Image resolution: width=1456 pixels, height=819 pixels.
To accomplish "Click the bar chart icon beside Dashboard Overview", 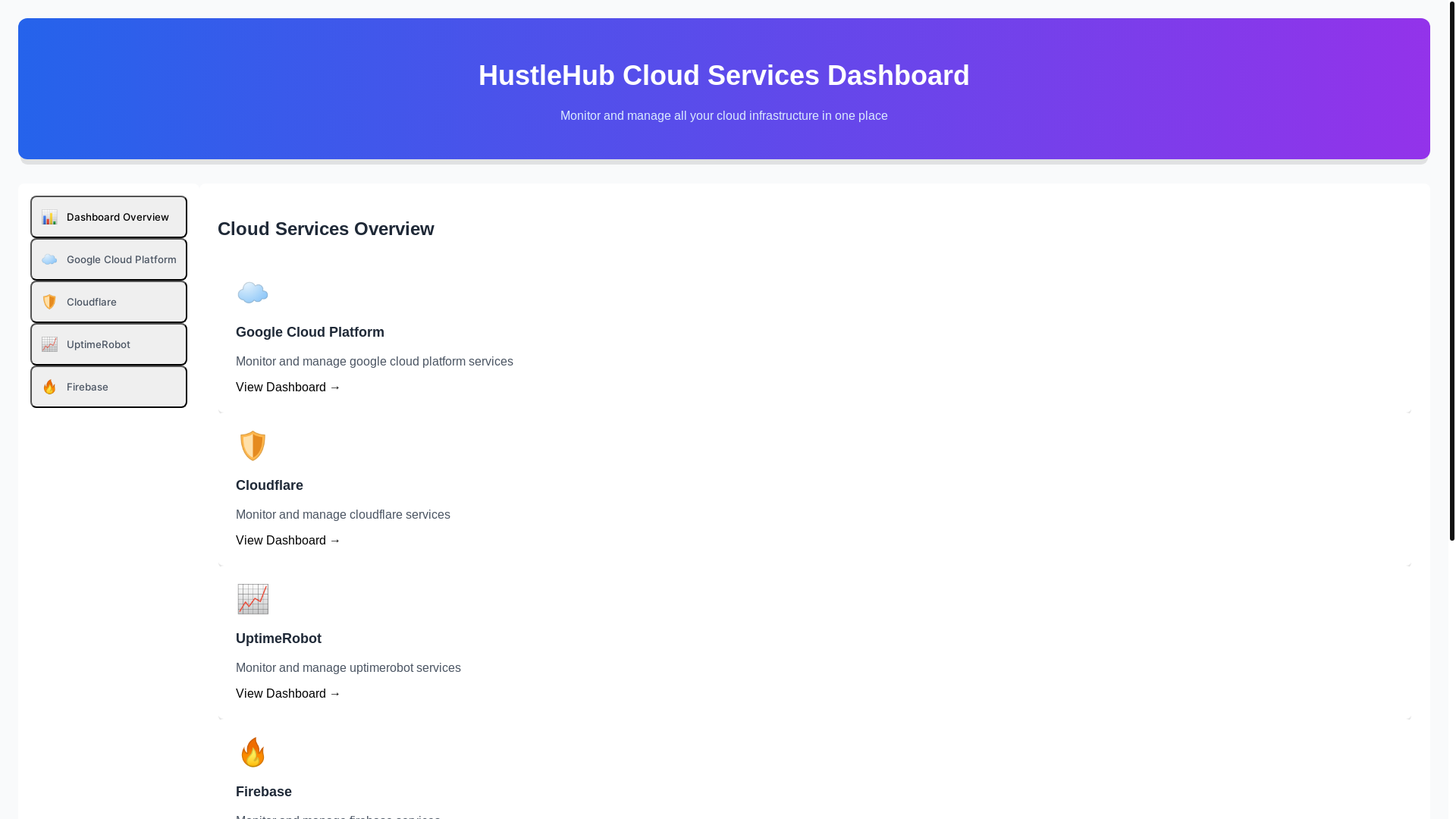I will click(x=49, y=218).
